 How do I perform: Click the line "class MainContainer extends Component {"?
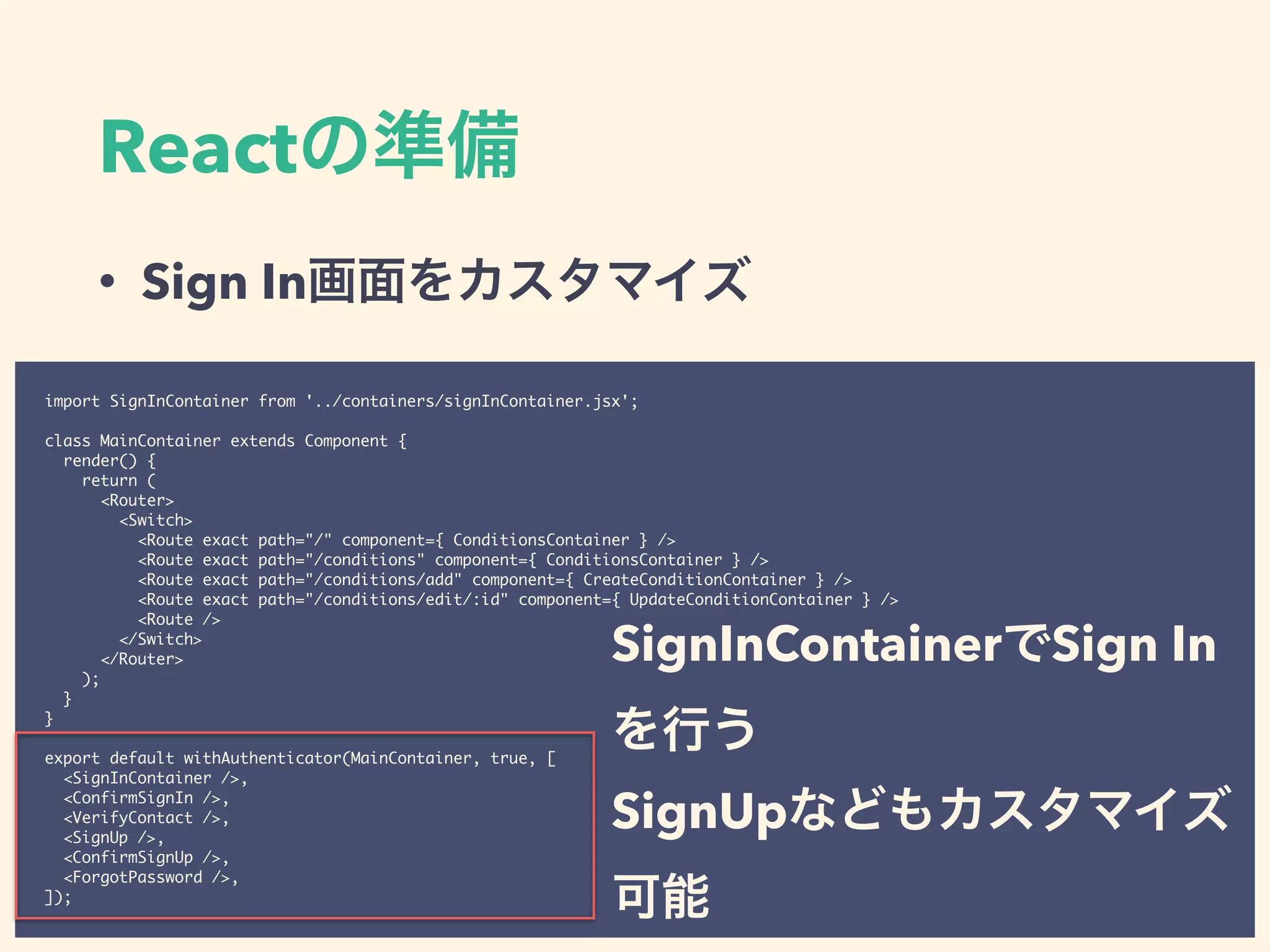click(226, 441)
